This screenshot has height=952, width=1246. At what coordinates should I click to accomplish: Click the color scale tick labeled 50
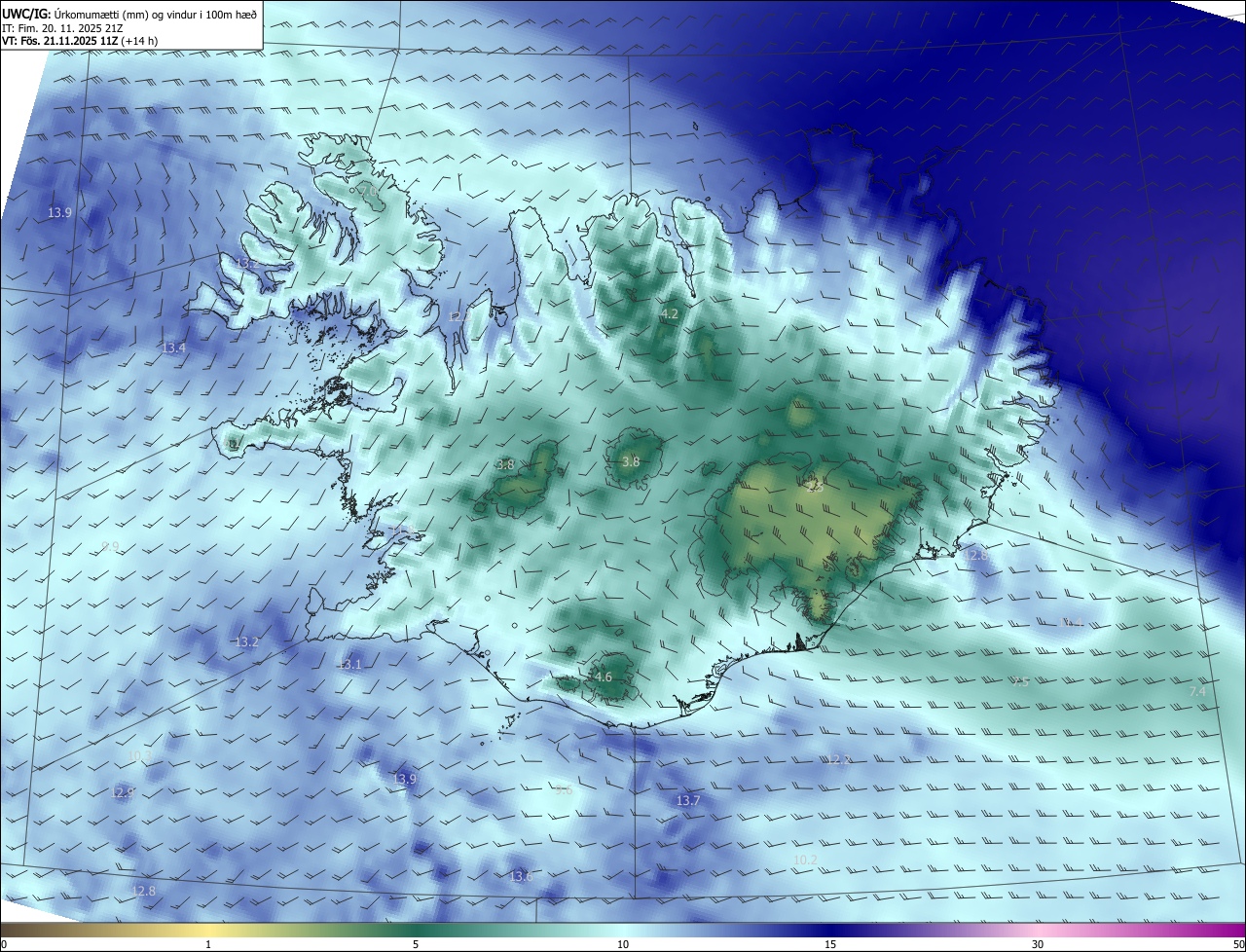coord(1238,944)
